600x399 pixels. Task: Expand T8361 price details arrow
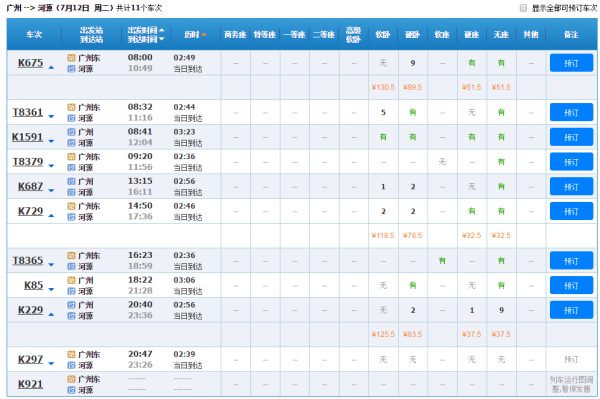[51, 117]
